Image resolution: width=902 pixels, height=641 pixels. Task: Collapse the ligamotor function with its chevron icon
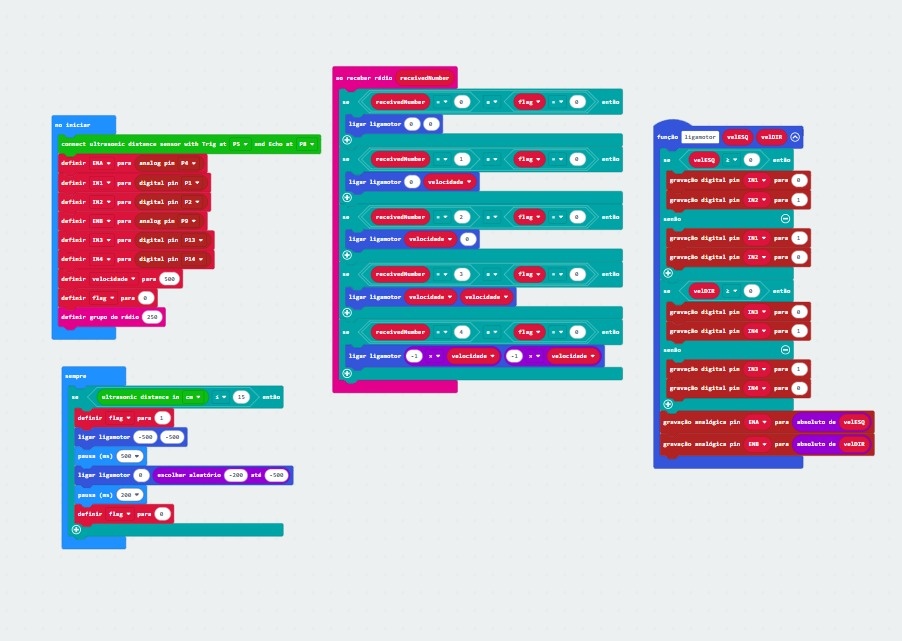[795, 137]
